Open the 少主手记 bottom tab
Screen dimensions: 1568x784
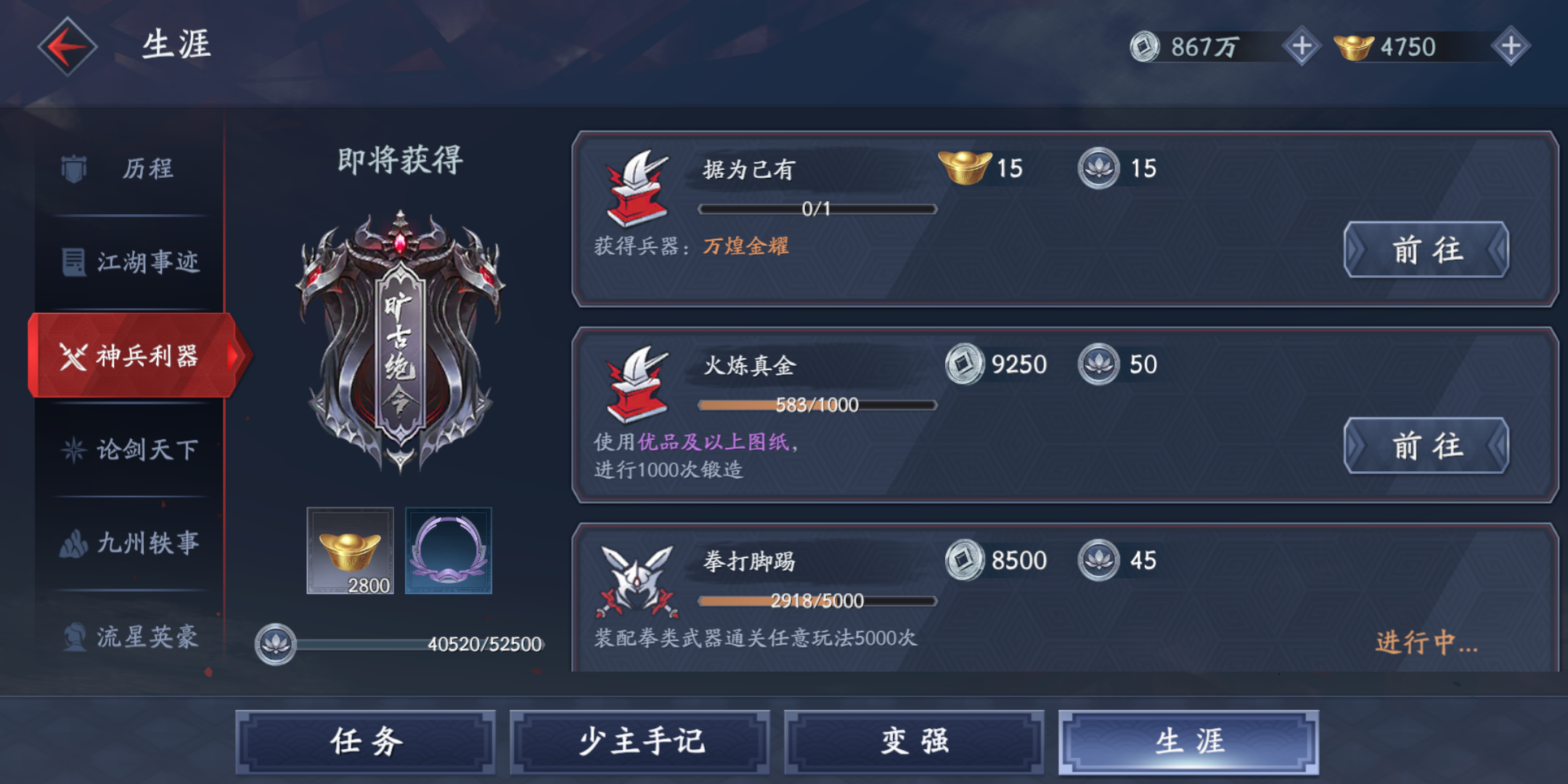(640, 742)
